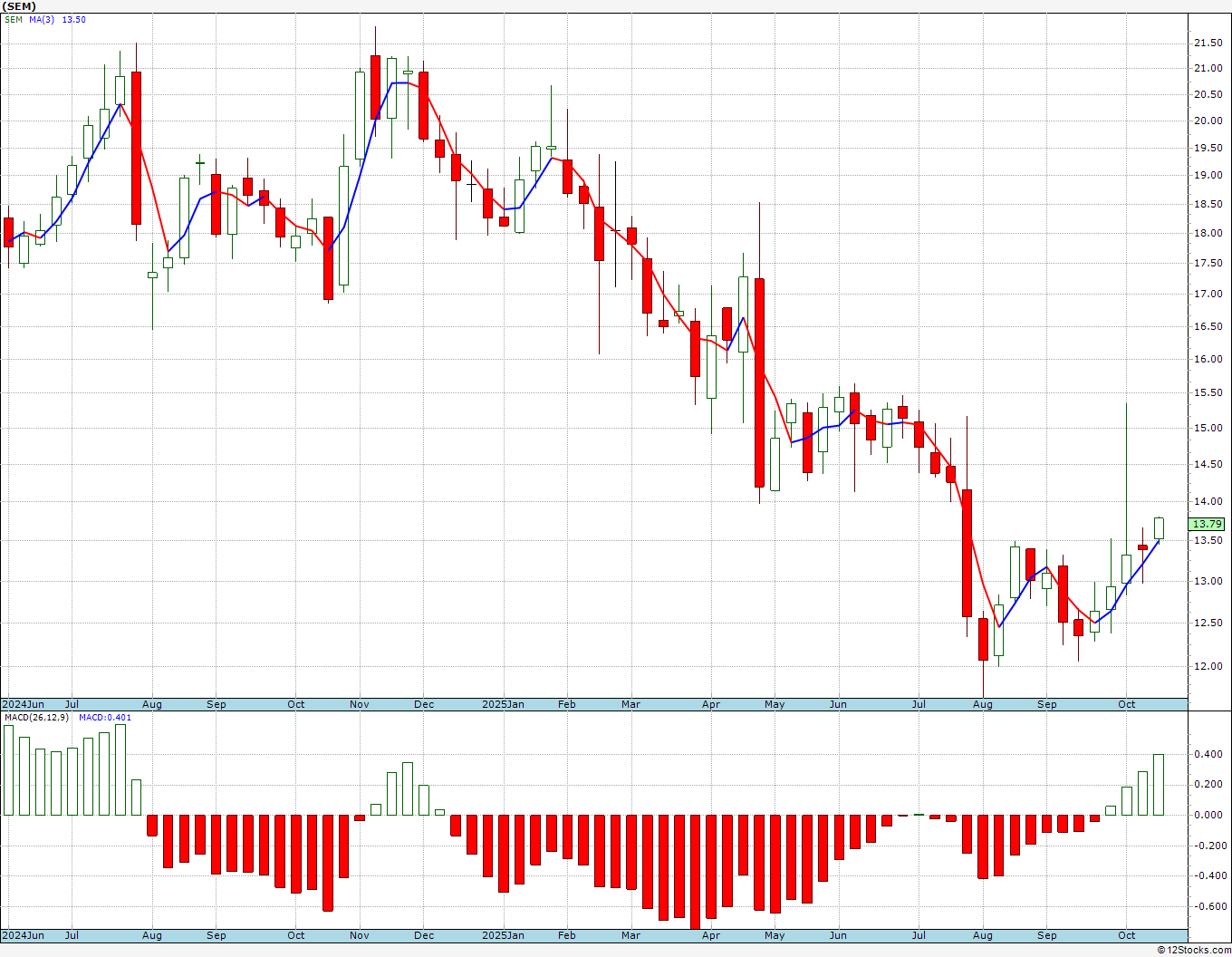
Task: Click the 17.50 price axis label
Action: (1207, 264)
